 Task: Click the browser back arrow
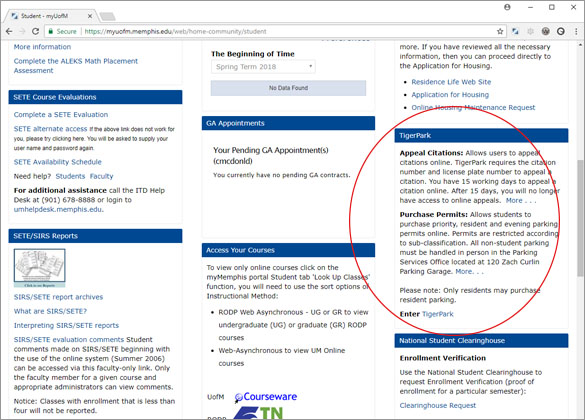[x=9, y=31]
